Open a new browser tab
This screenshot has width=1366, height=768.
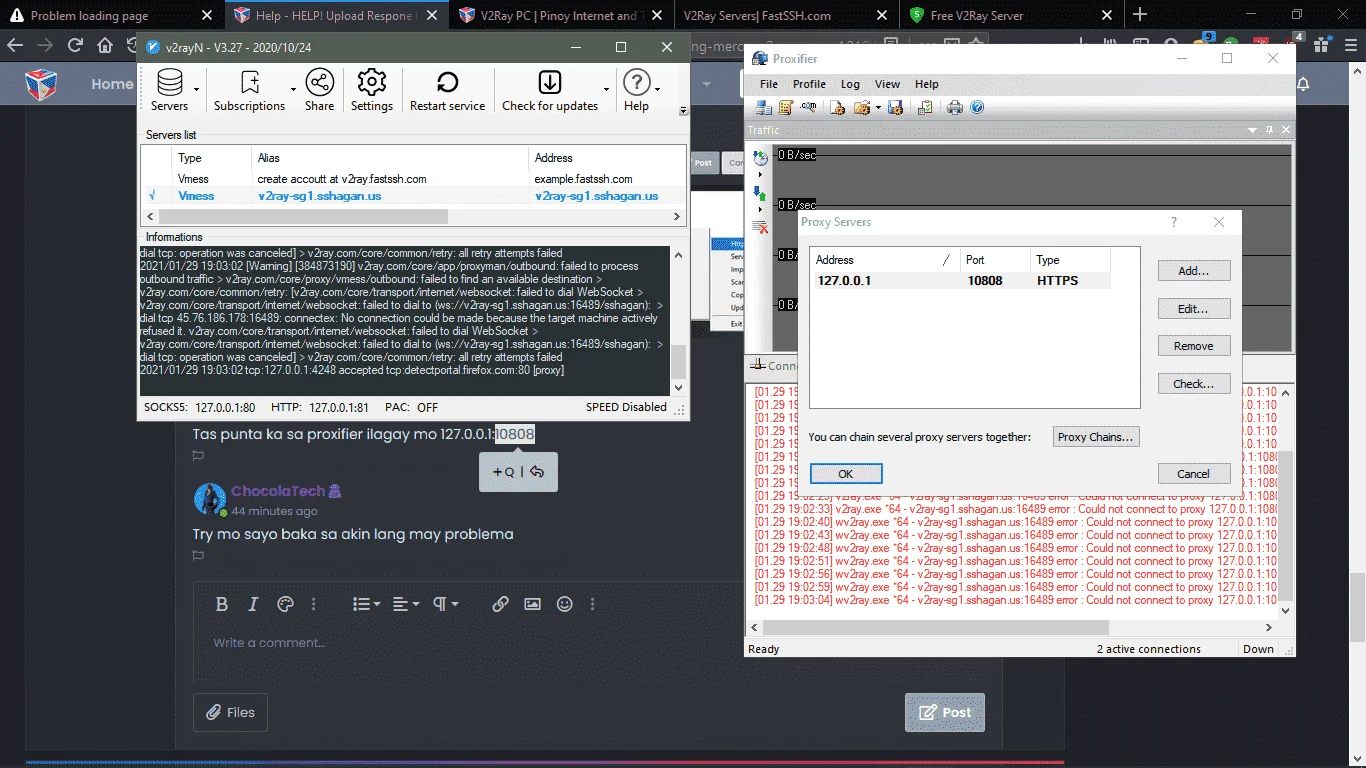(1140, 15)
